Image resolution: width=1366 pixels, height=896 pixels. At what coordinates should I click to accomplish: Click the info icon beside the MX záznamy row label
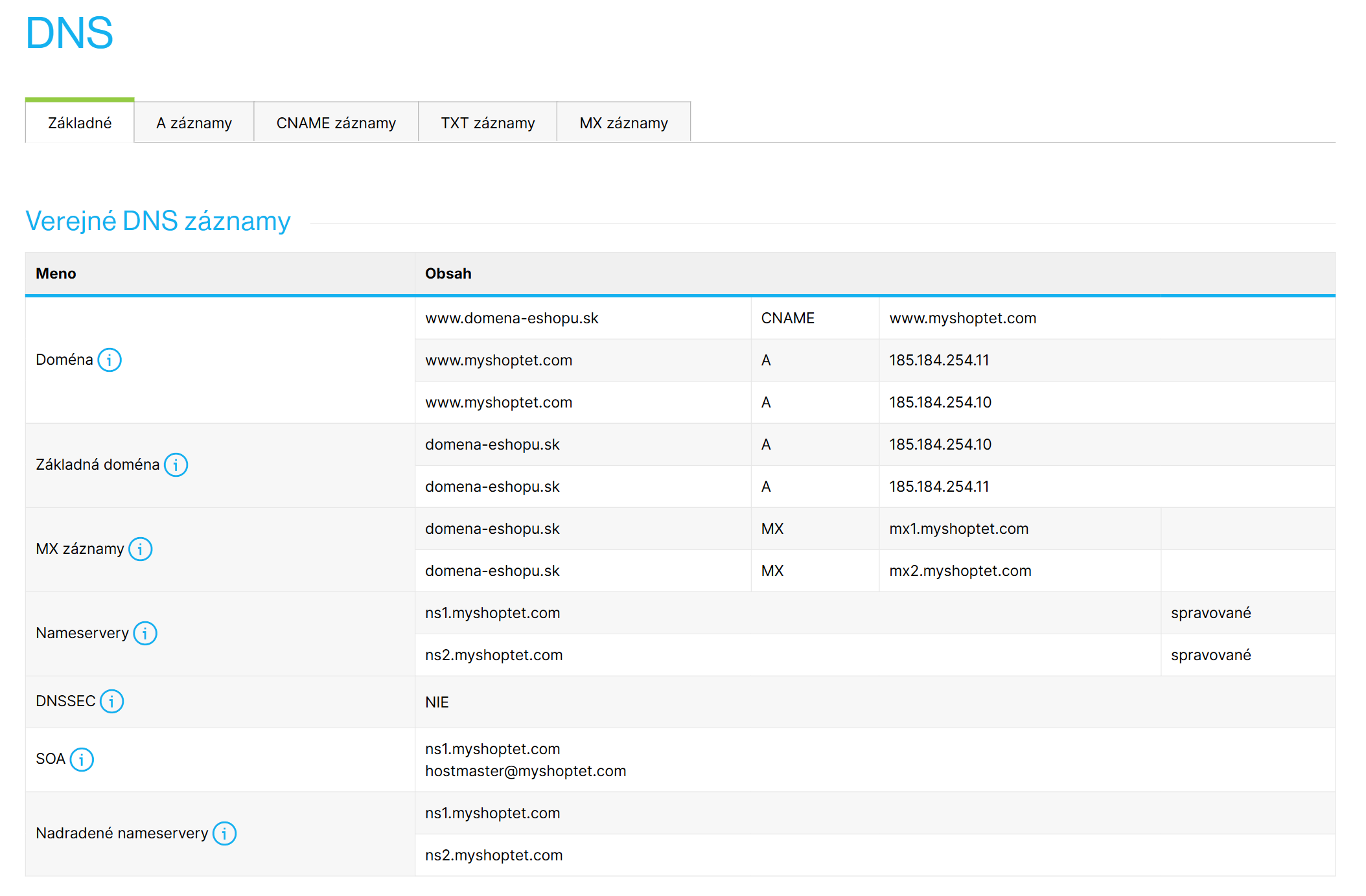(140, 549)
